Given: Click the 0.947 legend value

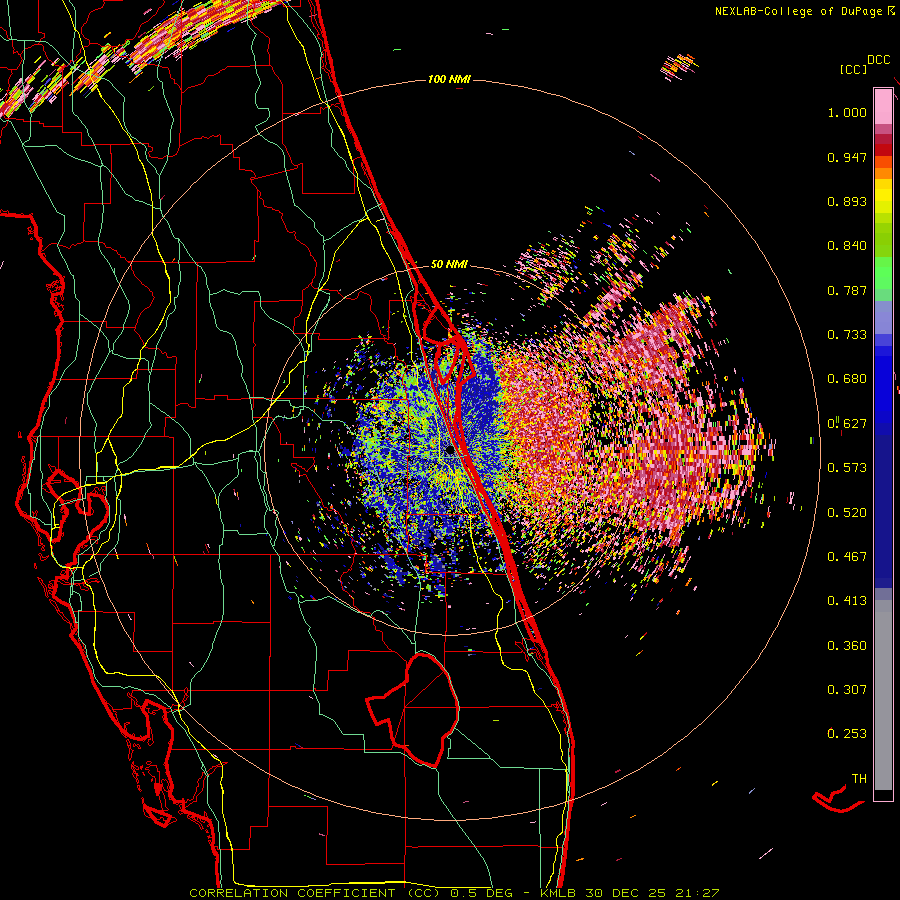Looking at the screenshot, I should point(847,158).
